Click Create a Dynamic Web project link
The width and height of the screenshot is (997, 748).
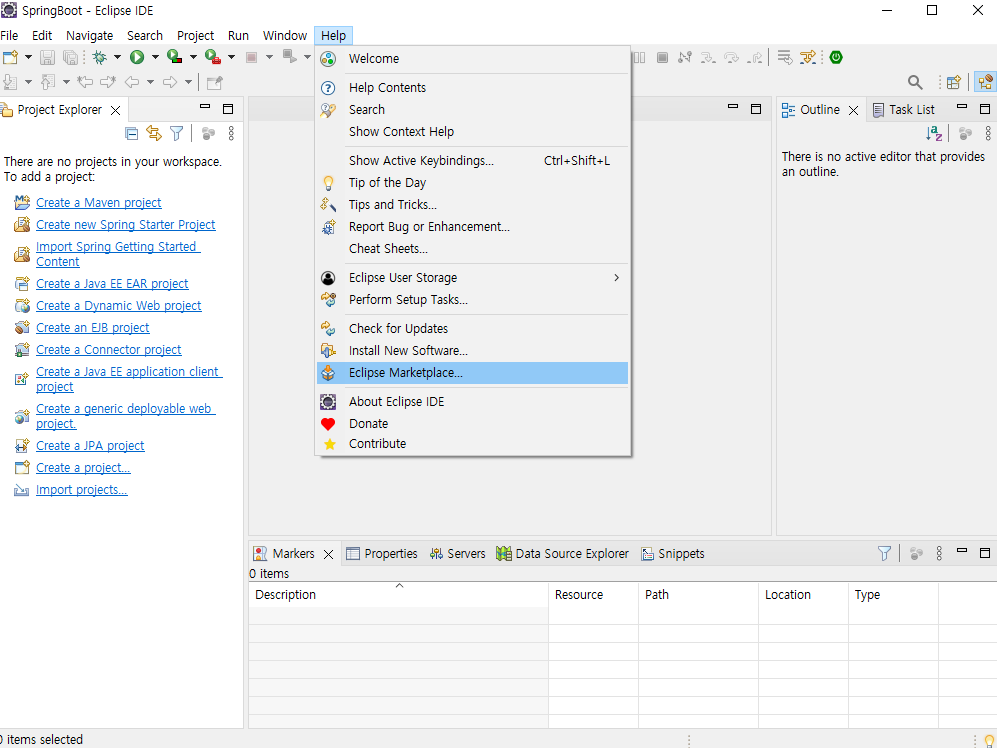[119, 306]
